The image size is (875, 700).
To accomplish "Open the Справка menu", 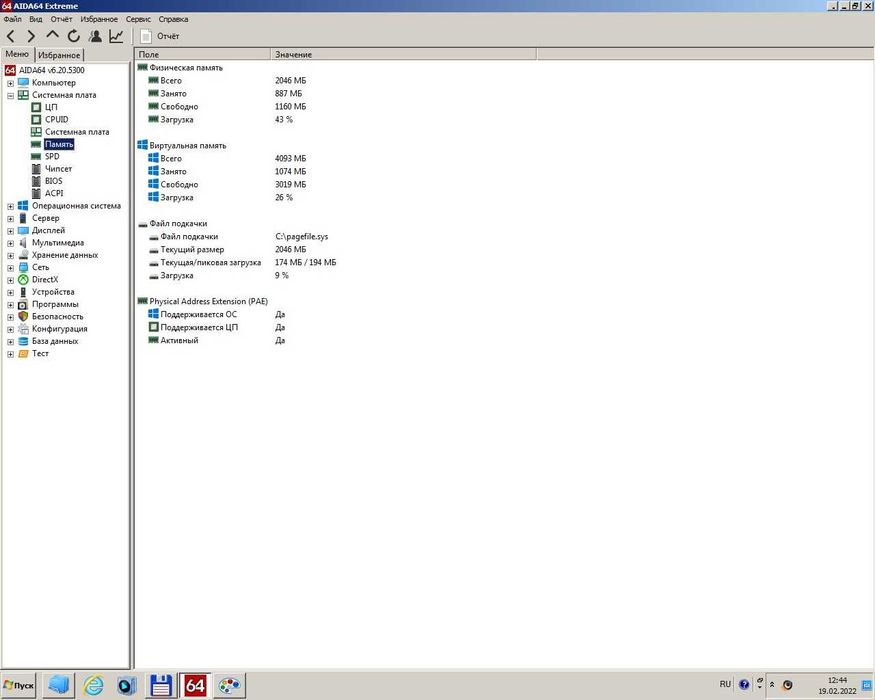I will tap(173, 19).
